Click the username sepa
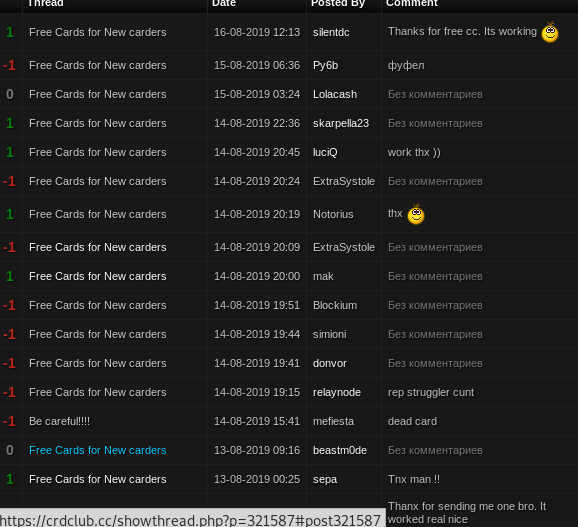Screen dimensions: 578x527 pos(325,479)
